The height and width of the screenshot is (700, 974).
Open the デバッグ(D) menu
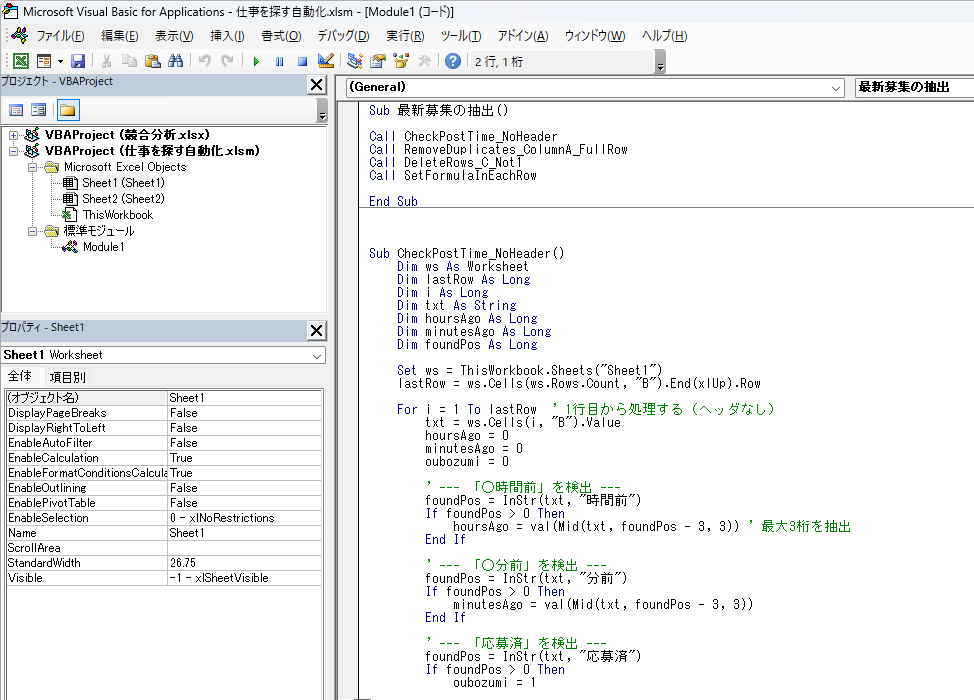[344, 36]
